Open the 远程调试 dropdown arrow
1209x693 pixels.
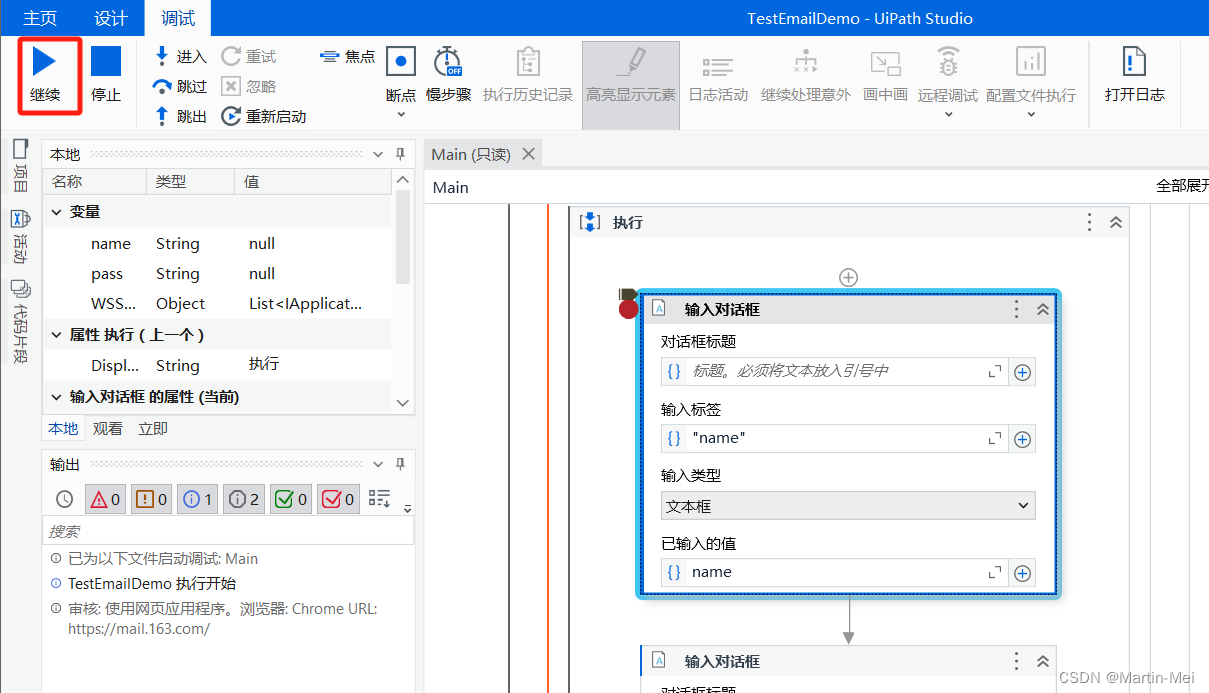(948, 114)
